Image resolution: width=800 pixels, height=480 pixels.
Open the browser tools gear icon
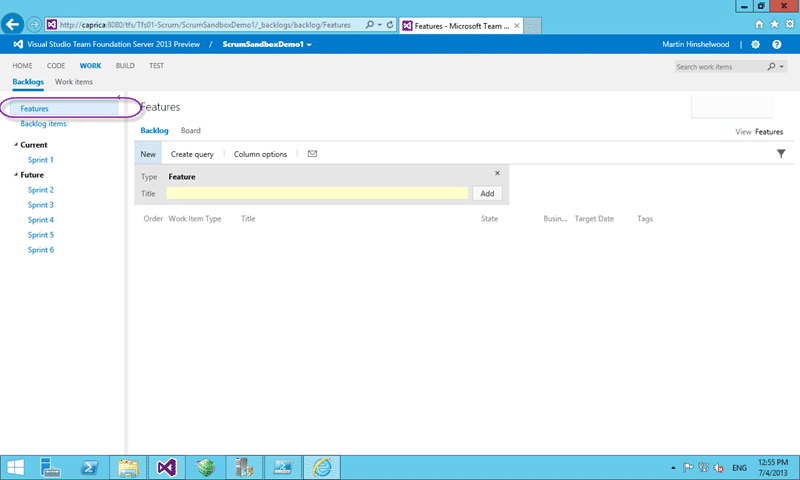coord(790,24)
